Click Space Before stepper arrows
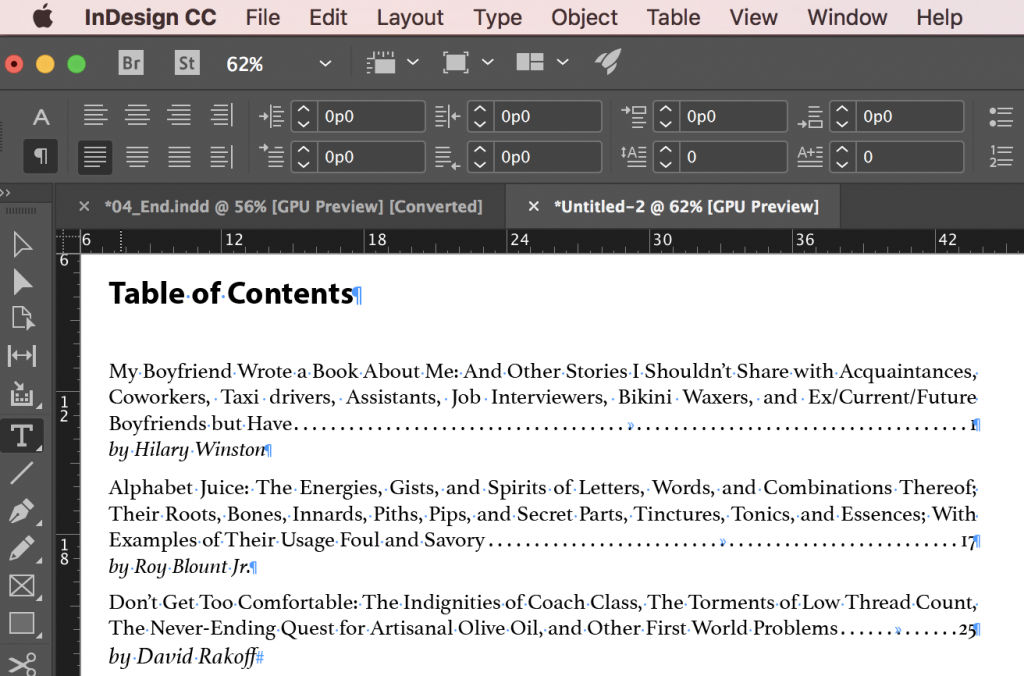Screen dimensions: 1024x676 (x=665, y=116)
